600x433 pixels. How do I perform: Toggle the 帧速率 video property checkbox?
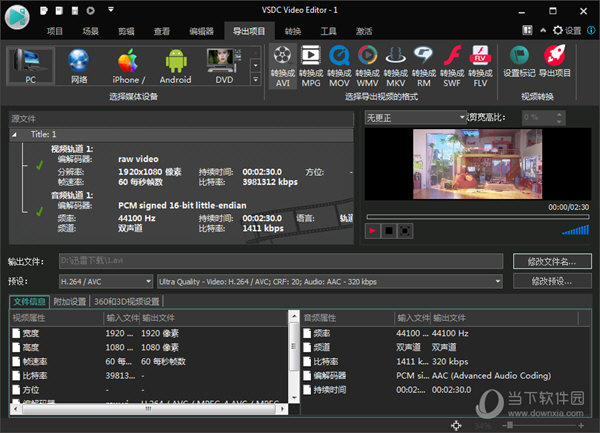coord(16,361)
